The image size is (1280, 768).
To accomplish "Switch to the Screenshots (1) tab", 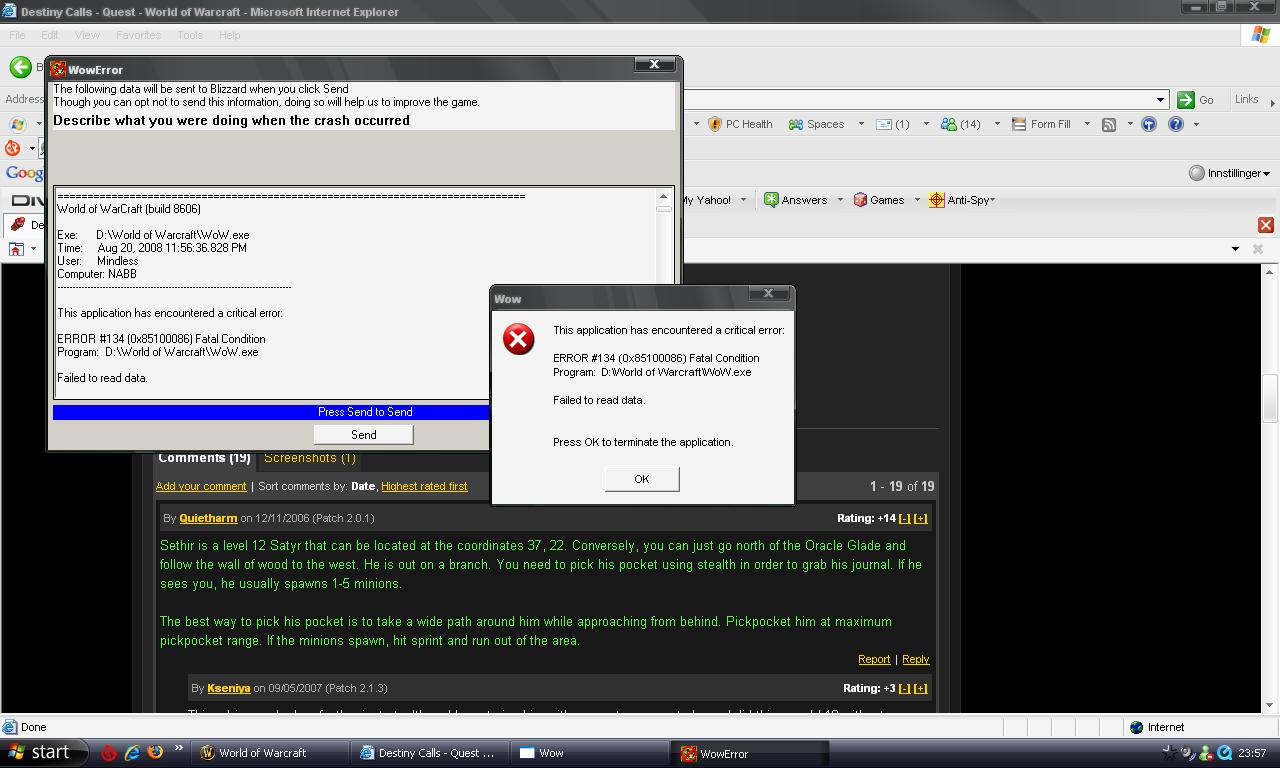I will pyautogui.click(x=310, y=457).
